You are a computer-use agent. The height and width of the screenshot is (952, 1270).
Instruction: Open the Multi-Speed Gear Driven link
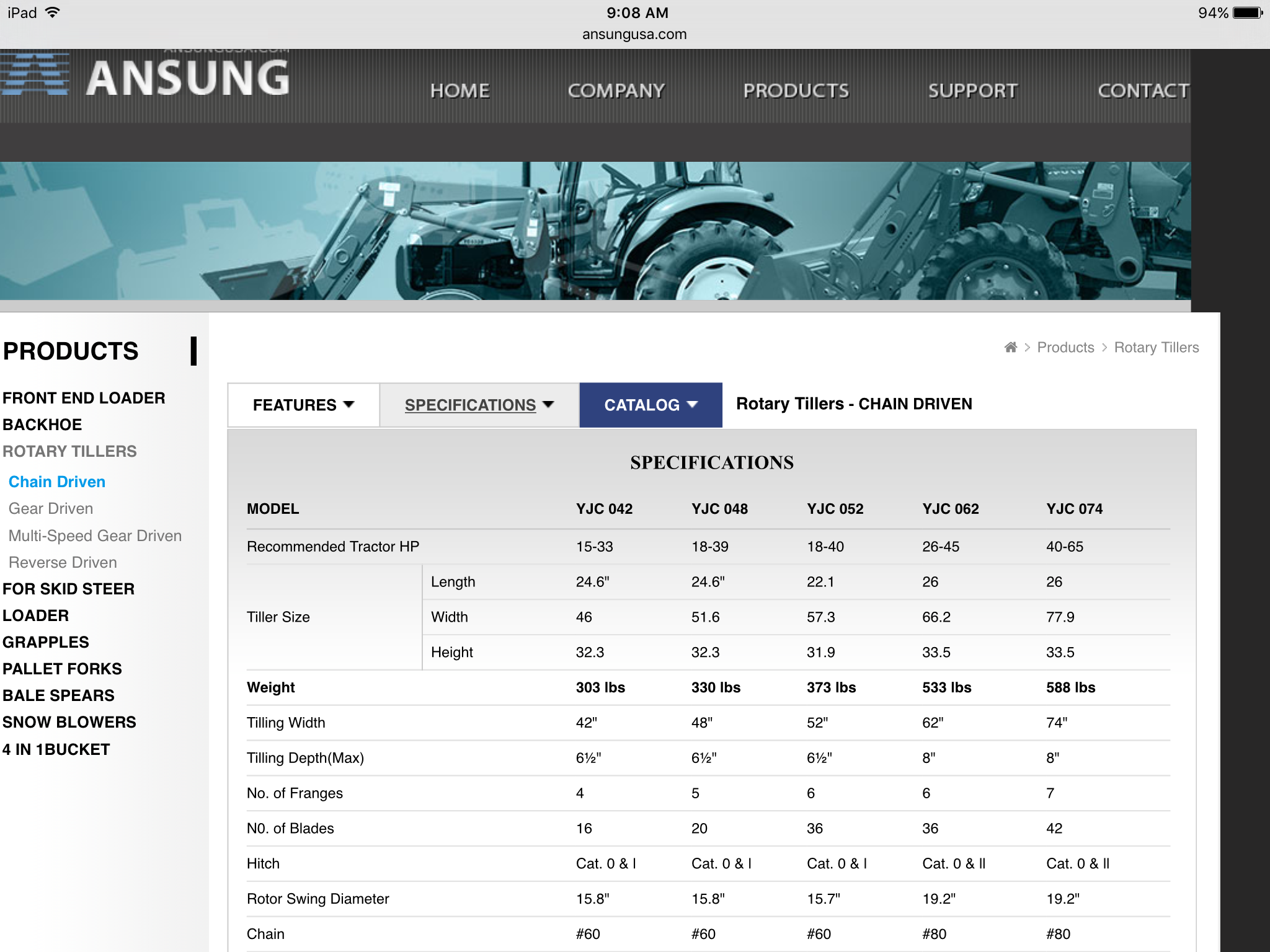95,535
